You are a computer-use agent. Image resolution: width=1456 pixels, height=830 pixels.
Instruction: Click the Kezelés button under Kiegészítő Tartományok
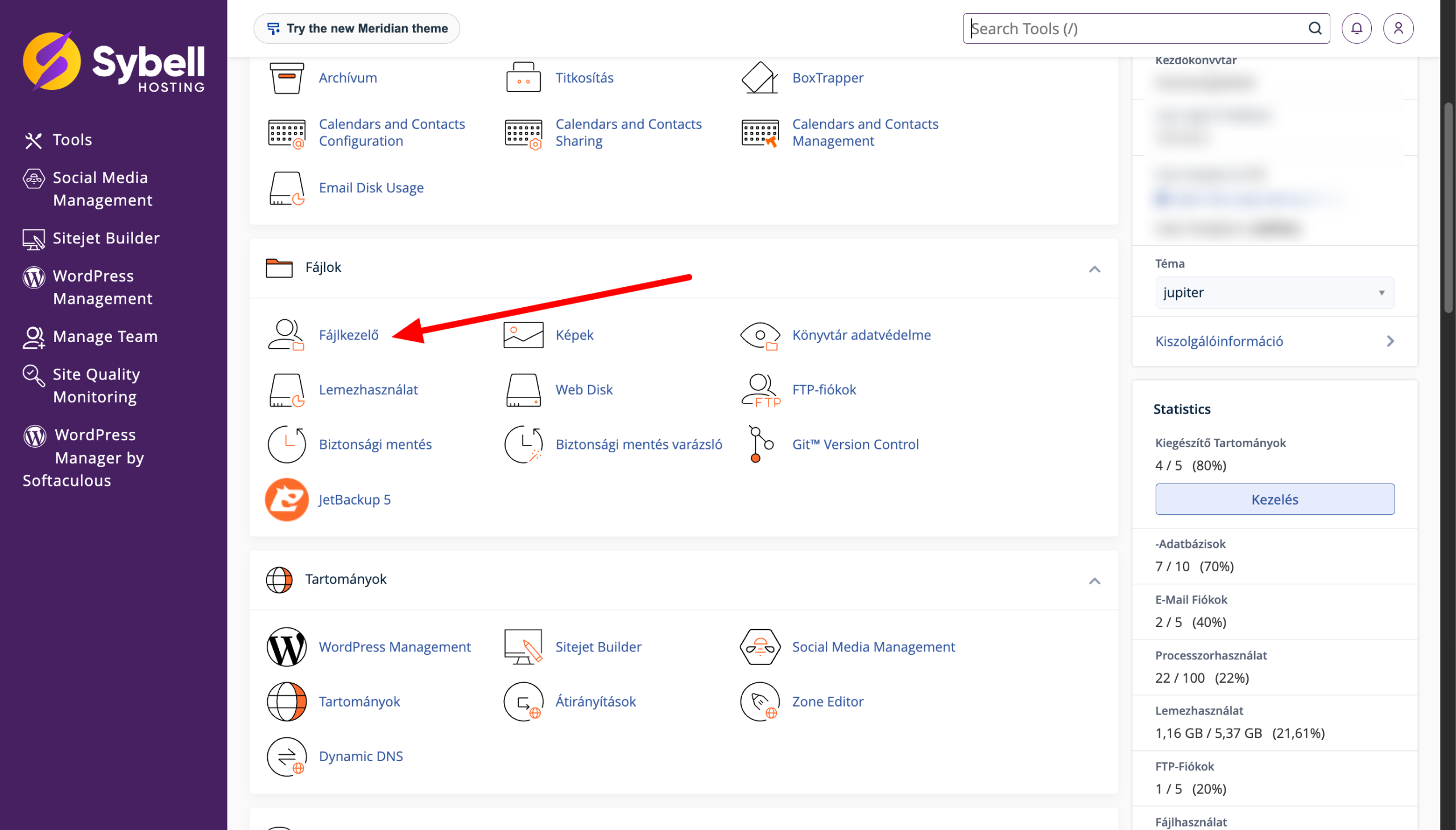click(1275, 499)
